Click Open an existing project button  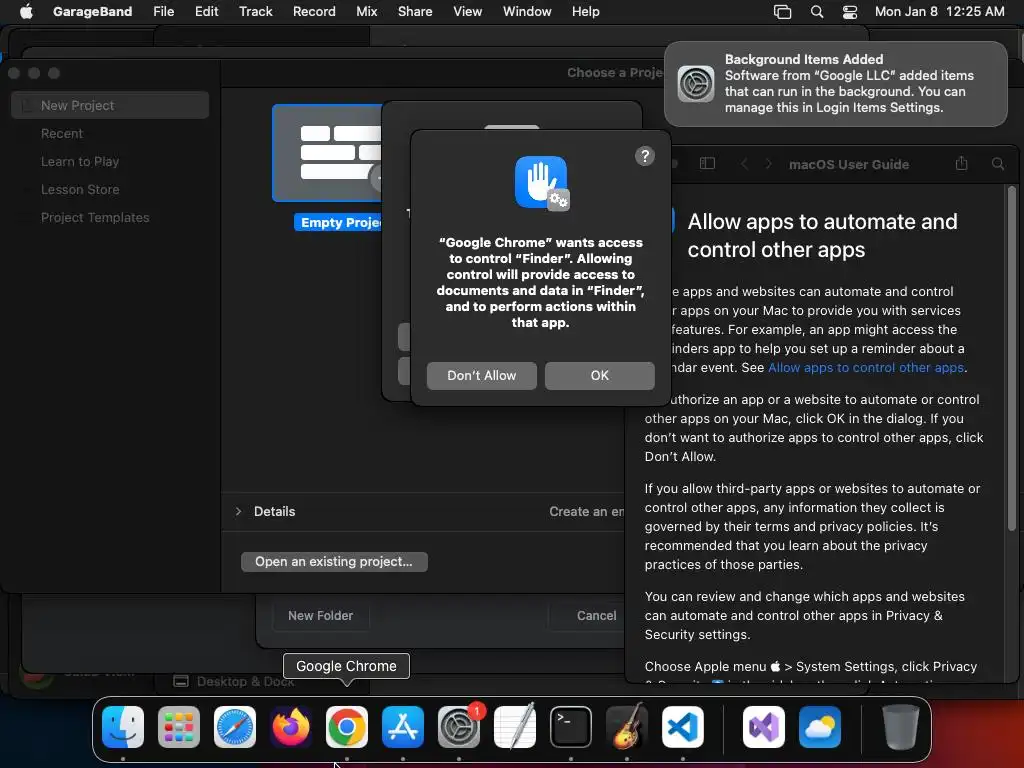tap(334, 562)
